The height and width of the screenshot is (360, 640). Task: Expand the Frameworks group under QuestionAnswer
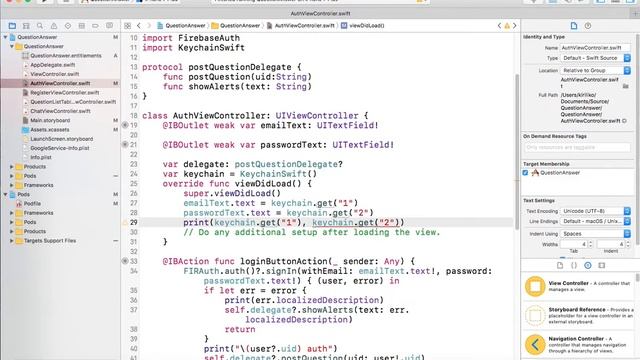point(12,185)
